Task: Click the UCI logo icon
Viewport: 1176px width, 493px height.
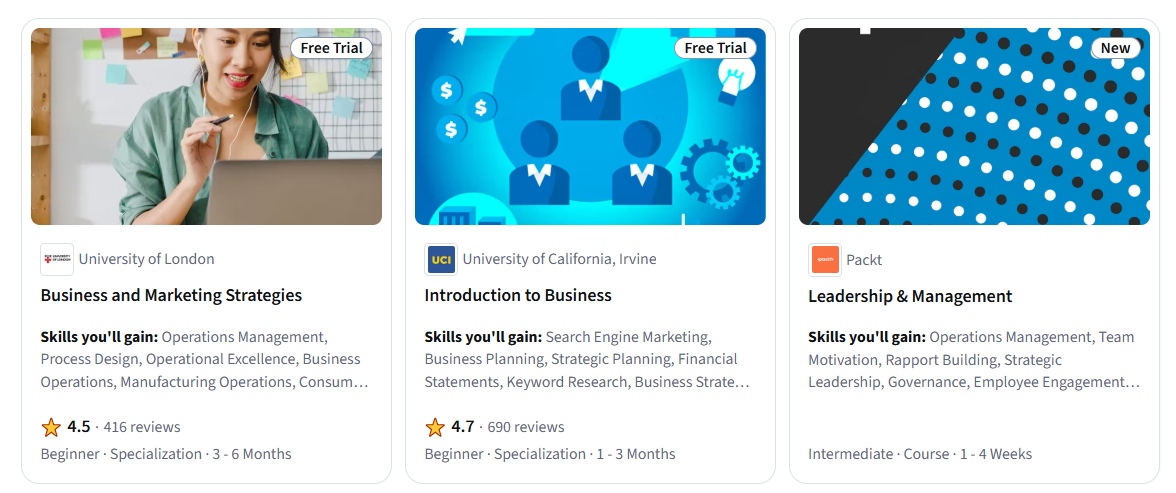Action: tap(440, 259)
